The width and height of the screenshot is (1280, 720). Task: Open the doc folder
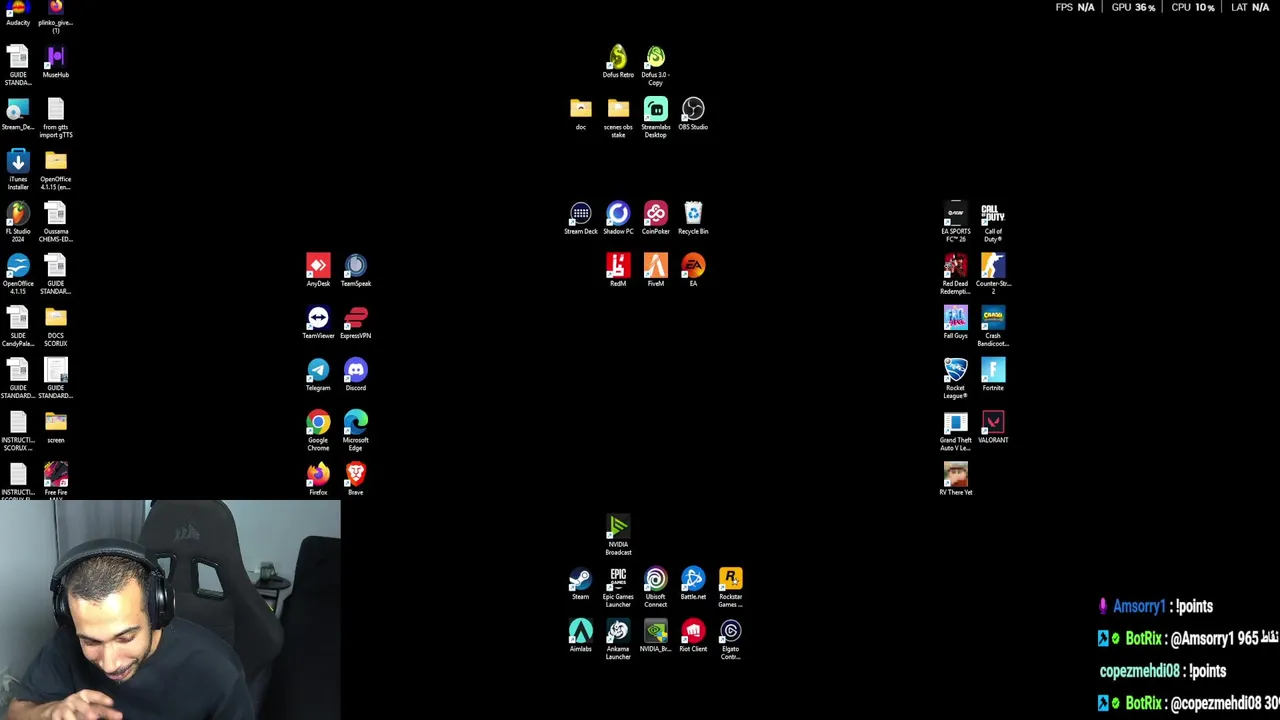[581, 114]
